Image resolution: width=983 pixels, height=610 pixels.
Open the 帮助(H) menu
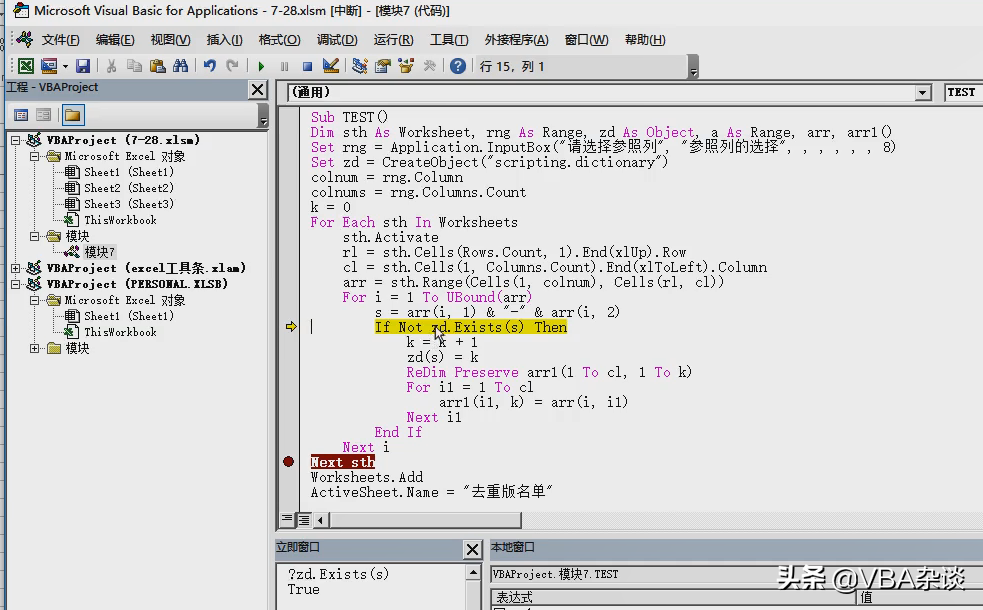644,39
